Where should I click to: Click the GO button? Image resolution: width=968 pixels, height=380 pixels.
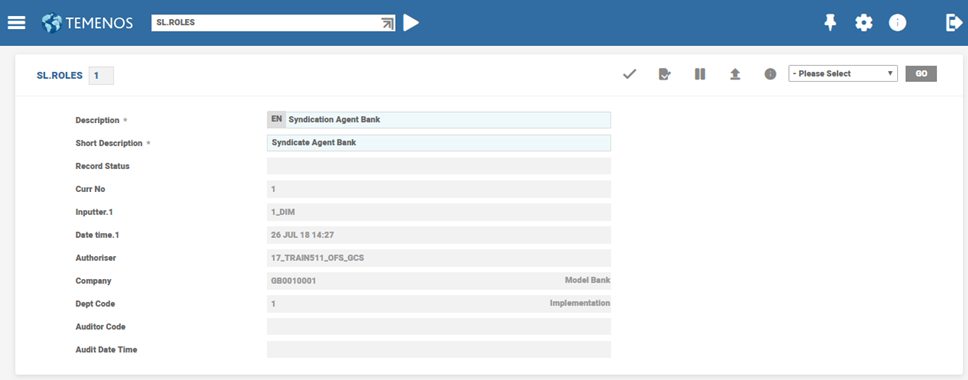coord(921,73)
